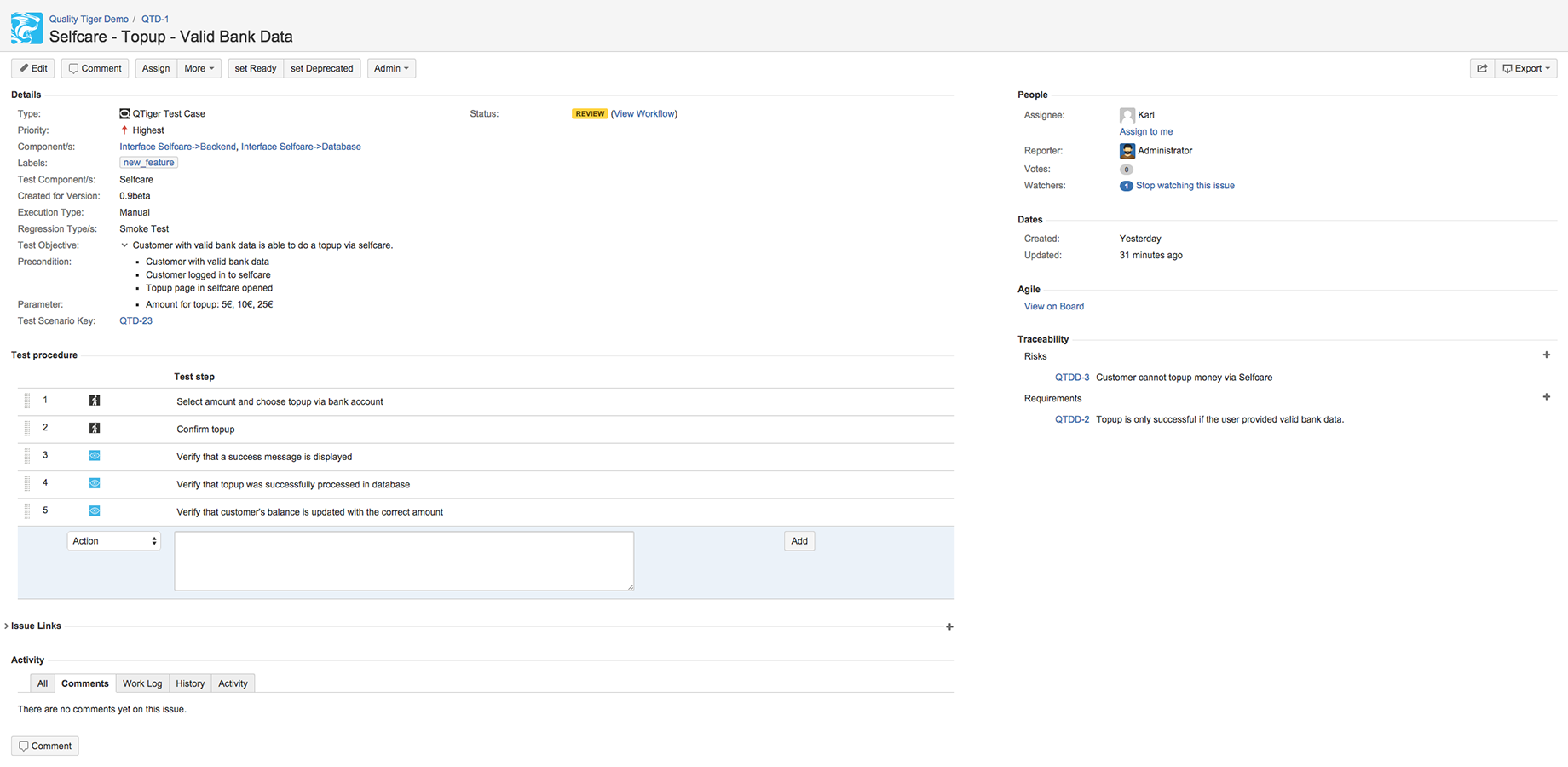Screen dimensions: 1568x767
Task: Add a risk with the plus icon
Action: [1546, 355]
